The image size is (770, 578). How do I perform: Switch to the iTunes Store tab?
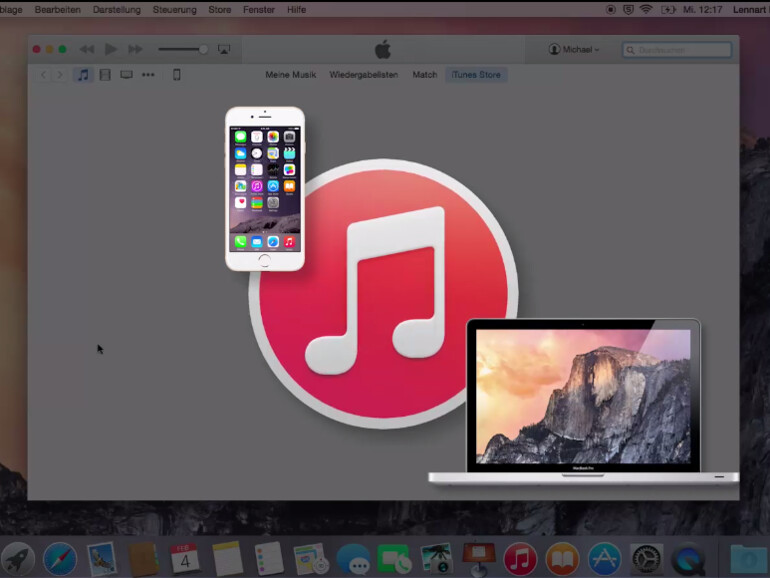476,75
